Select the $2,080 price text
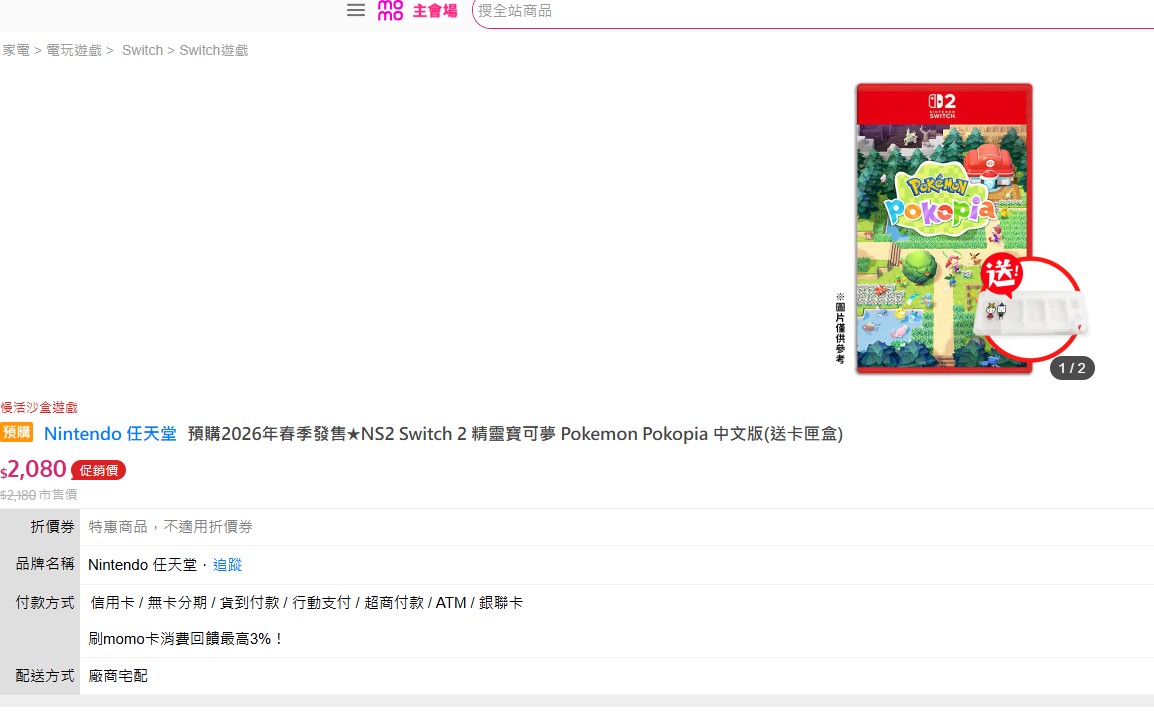Image resolution: width=1154 pixels, height=715 pixels. (x=36, y=469)
